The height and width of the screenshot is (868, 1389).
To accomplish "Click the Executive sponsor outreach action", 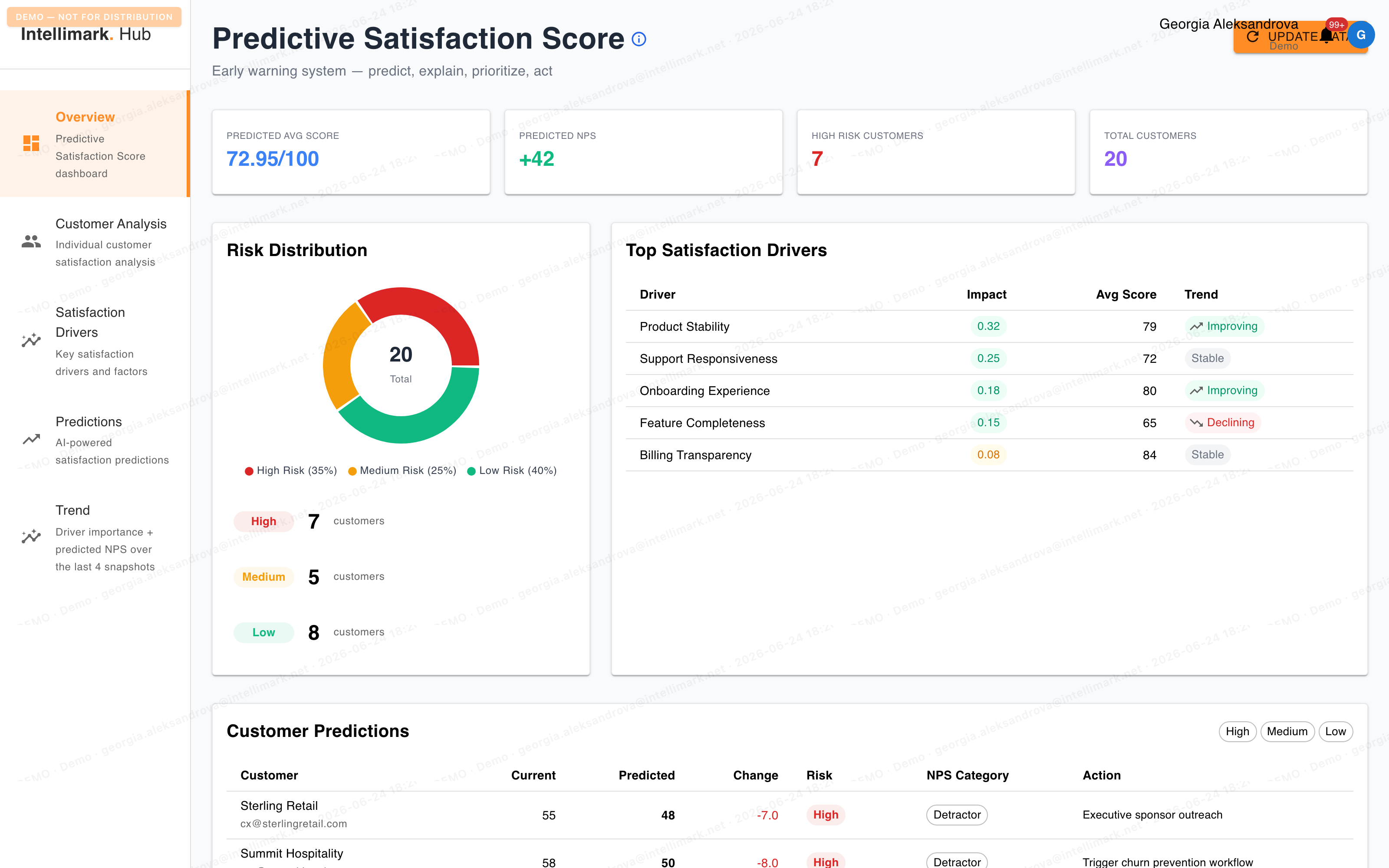I will coord(1152,815).
